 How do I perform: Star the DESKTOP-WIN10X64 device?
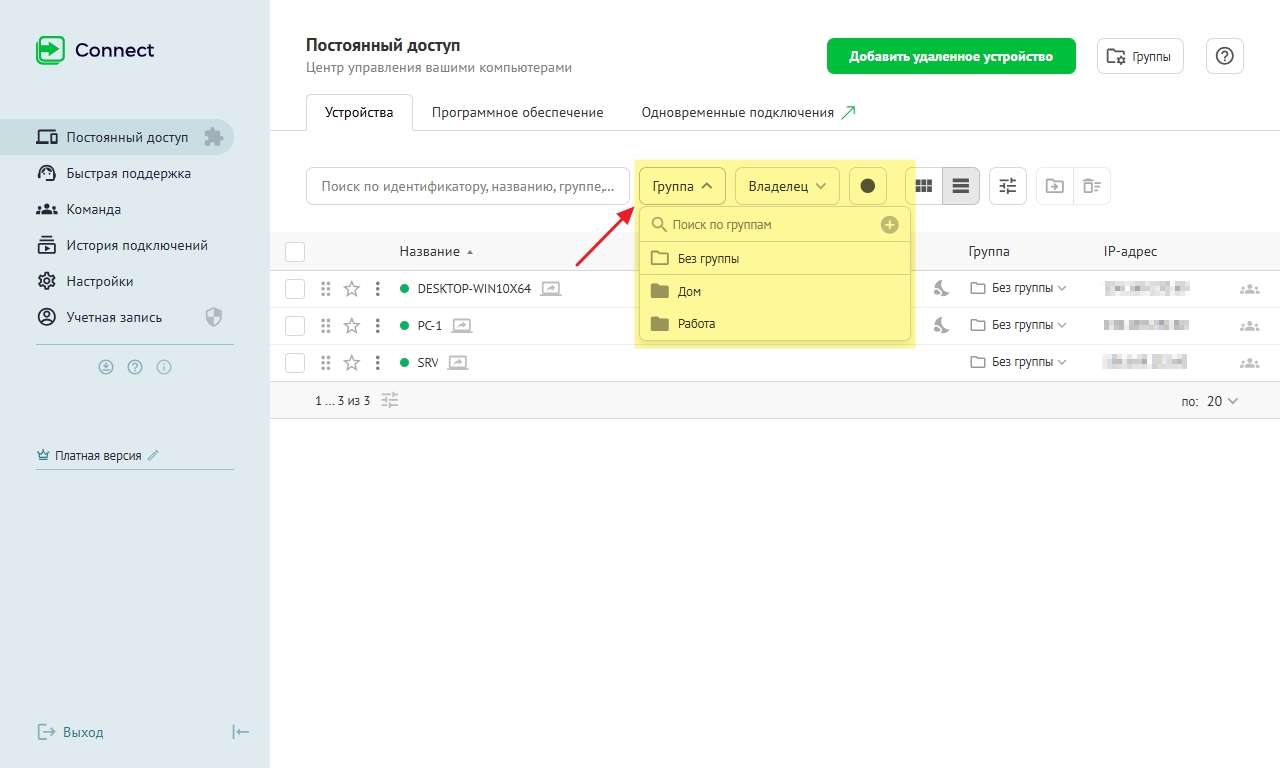351,289
